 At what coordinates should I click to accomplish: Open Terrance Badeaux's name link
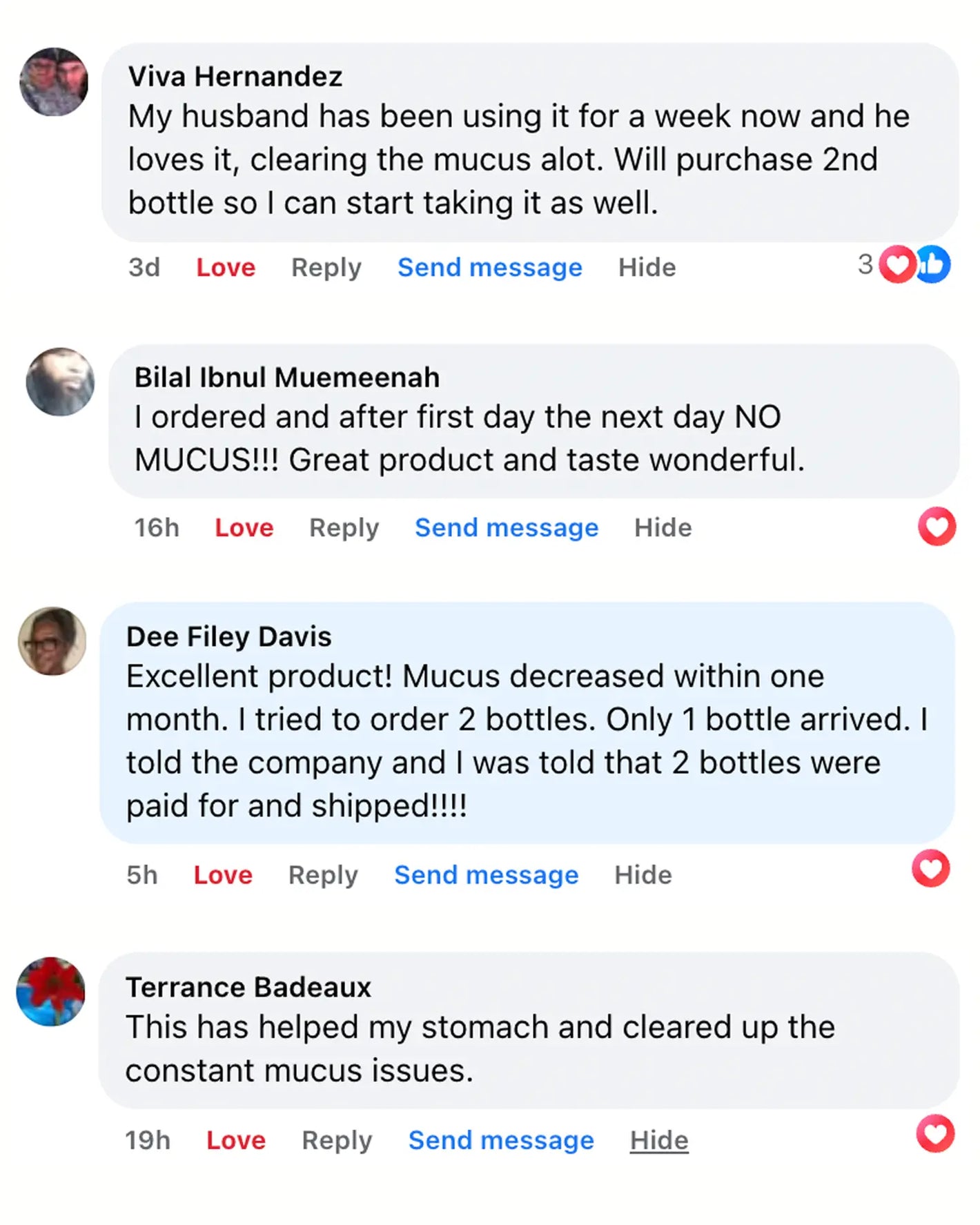click(x=248, y=987)
